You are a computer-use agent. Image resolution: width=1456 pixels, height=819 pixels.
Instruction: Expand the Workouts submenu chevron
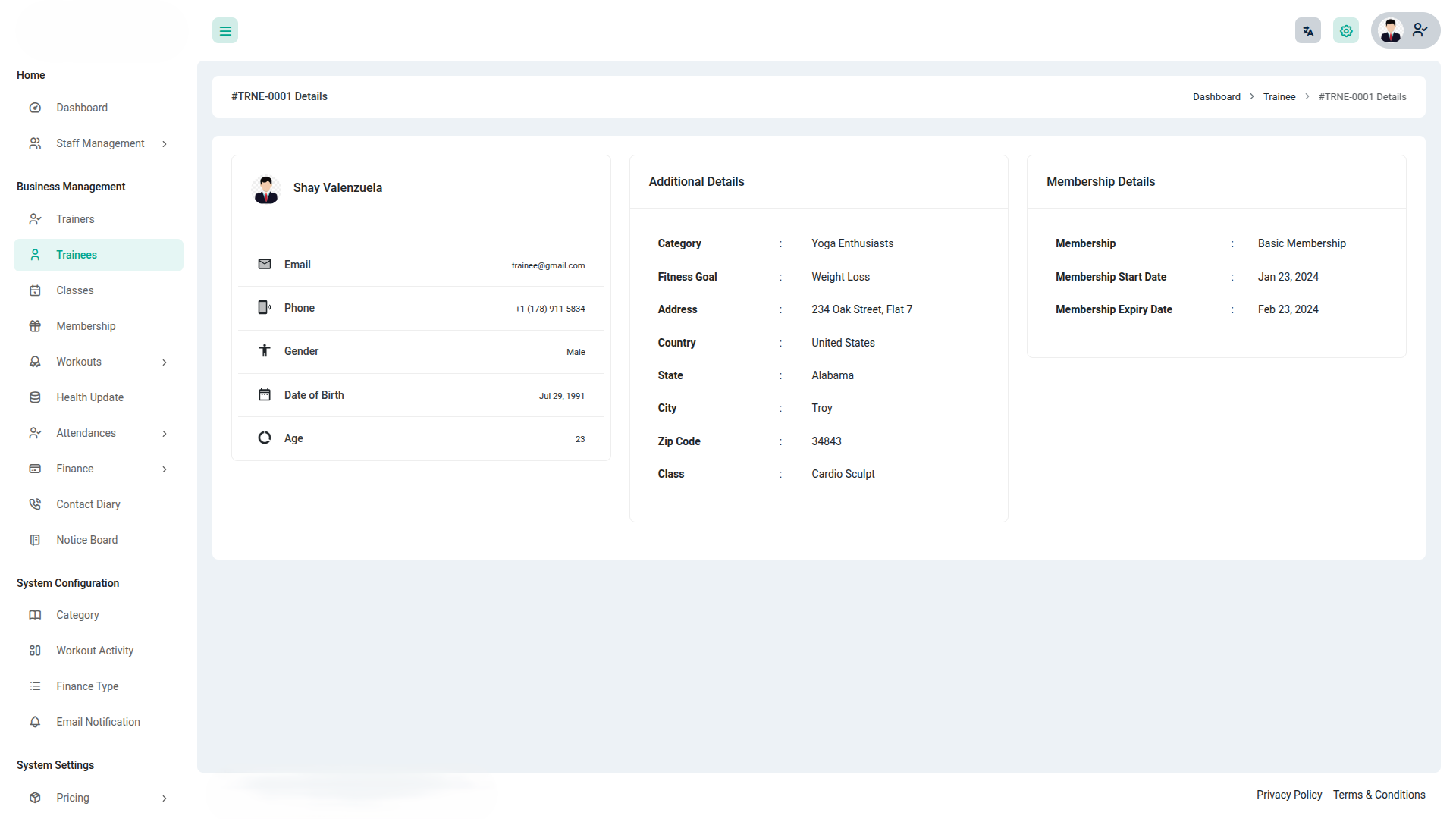point(165,362)
